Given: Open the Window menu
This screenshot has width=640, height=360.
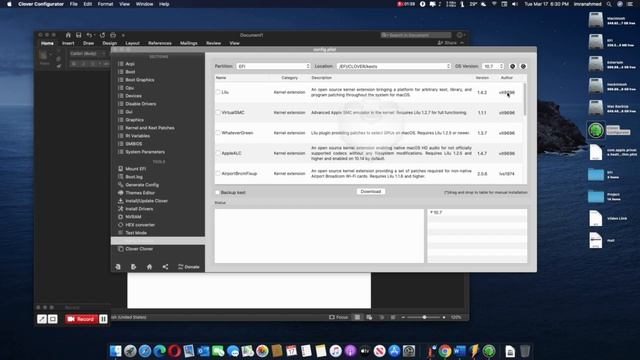Looking at the screenshot, I should (144, 4).
